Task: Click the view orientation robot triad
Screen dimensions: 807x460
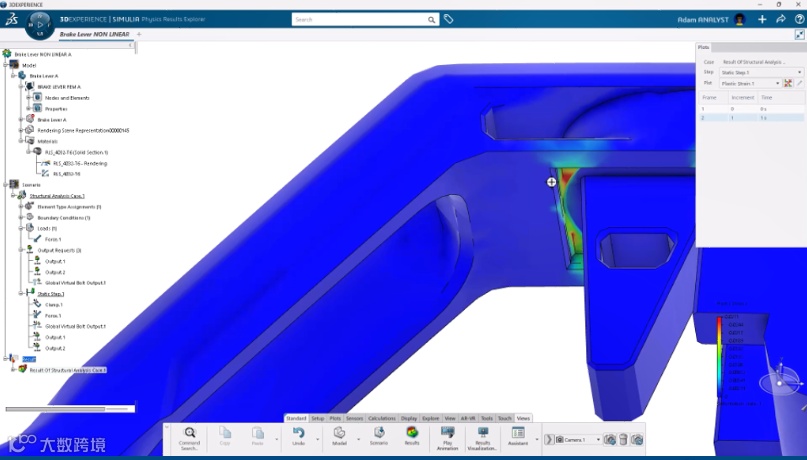Action: 781,381
